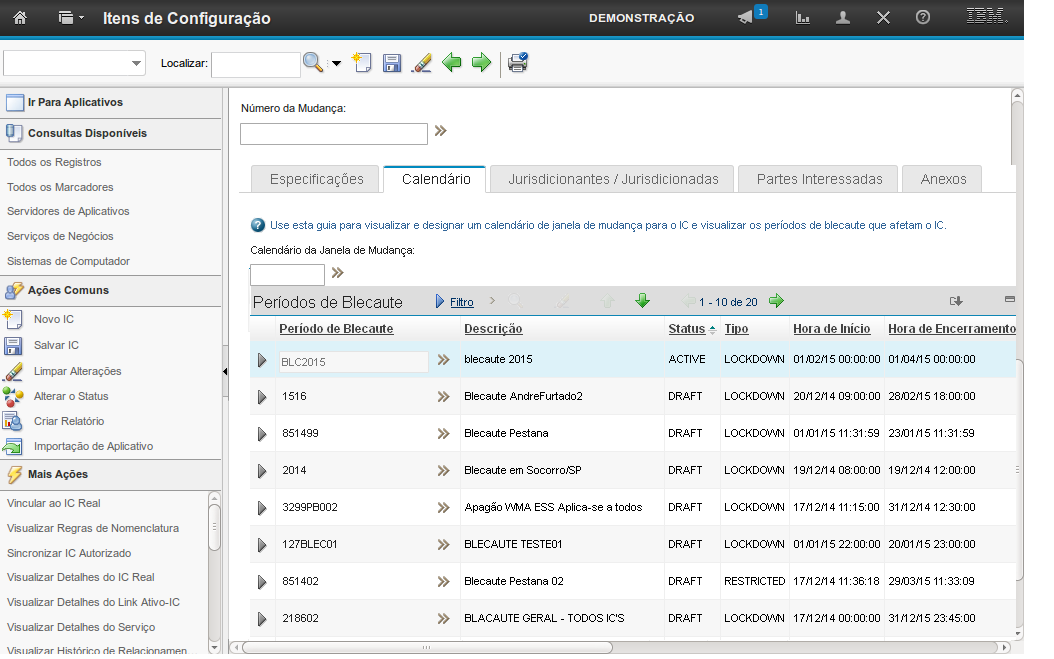Click the New IC toolbar icon
Screen dimensions: 1054x659
362,64
